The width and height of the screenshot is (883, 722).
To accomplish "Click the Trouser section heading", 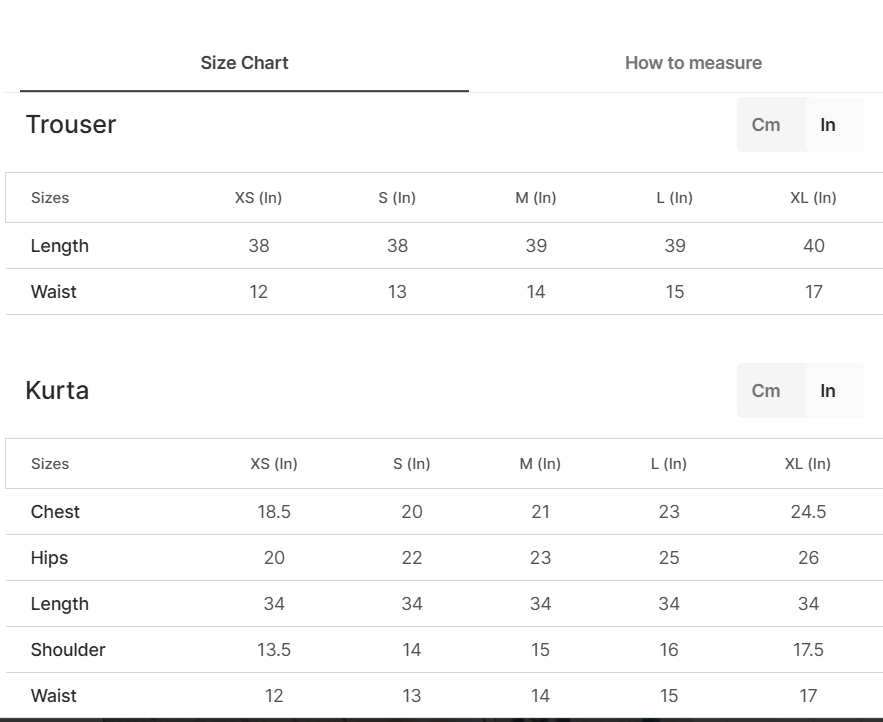I will pos(71,125).
